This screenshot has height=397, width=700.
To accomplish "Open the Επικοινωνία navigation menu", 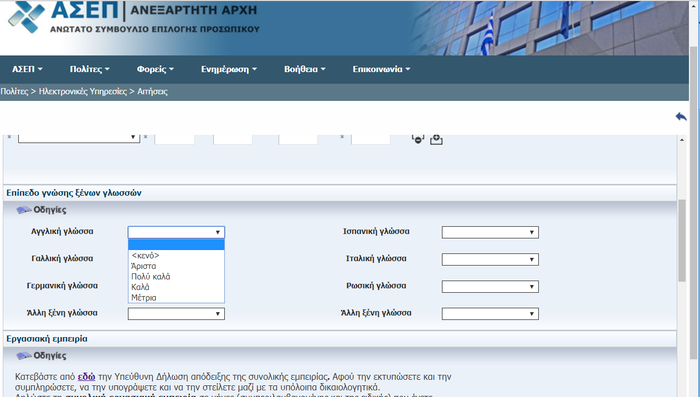I will pos(381,69).
